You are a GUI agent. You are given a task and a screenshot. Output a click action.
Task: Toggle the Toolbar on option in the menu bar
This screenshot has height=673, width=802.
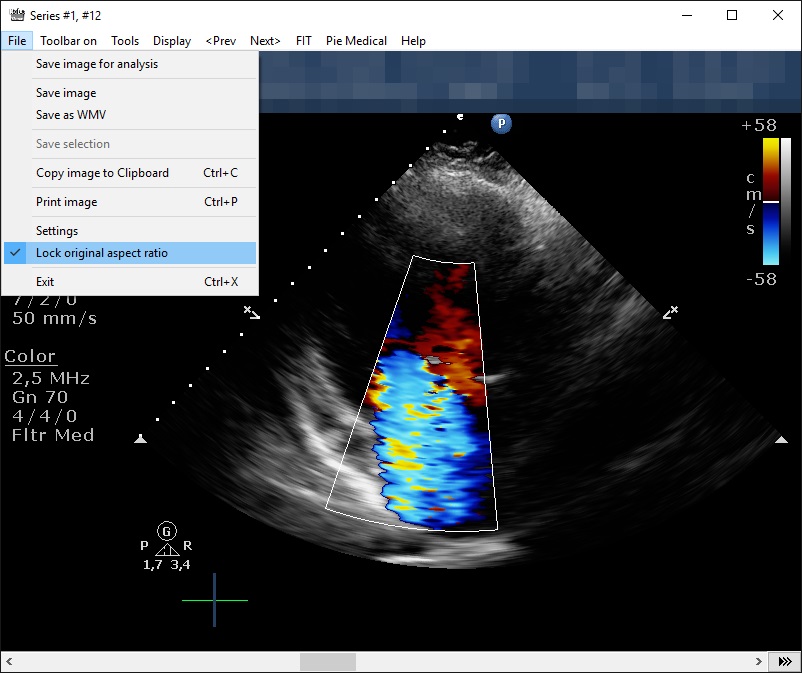pyautogui.click(x=68, y=40)
